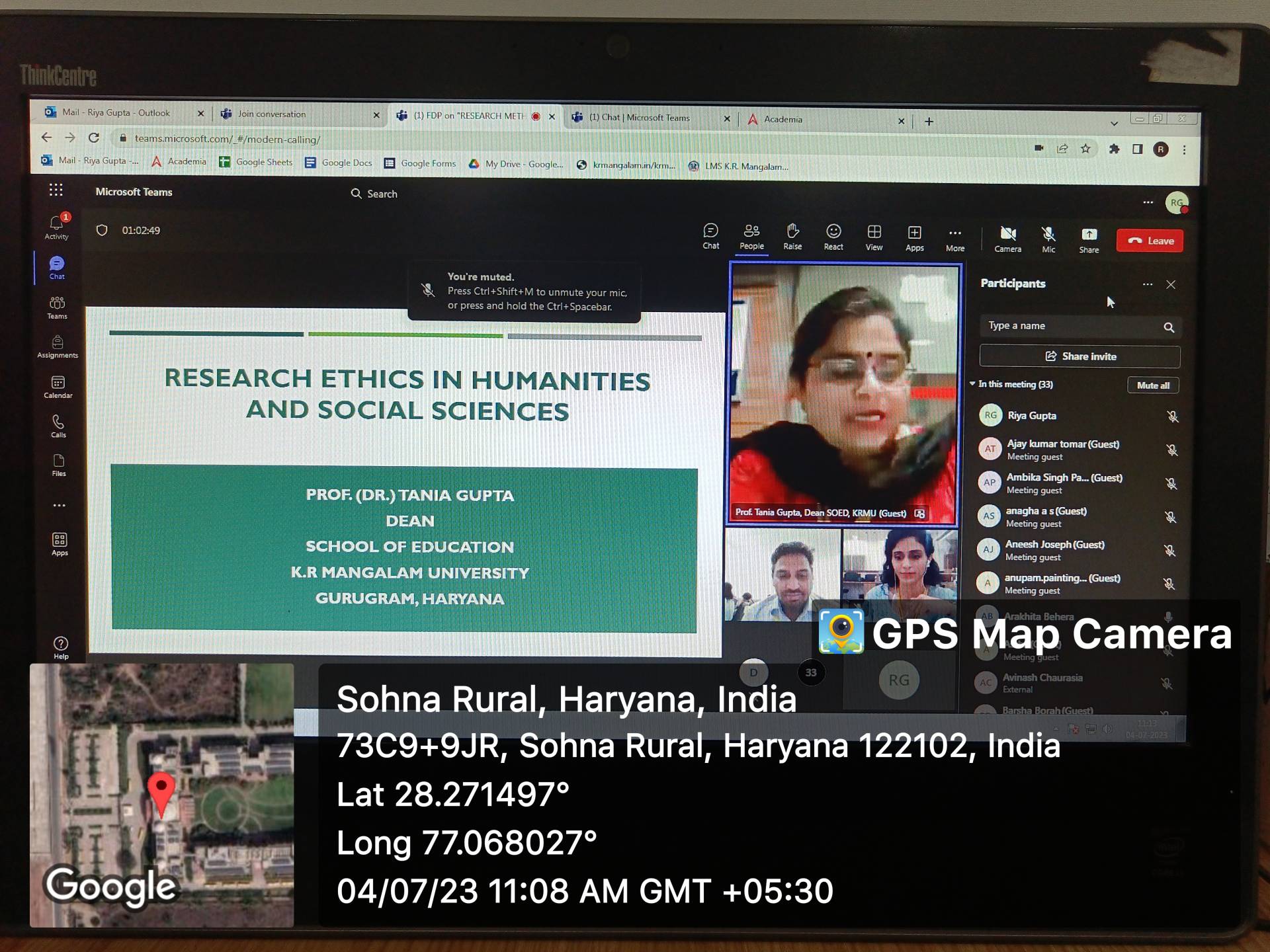This screenshot has width=1270, height=952.
Task: Collapse the In this meeting (33) list
Action: 972,384
